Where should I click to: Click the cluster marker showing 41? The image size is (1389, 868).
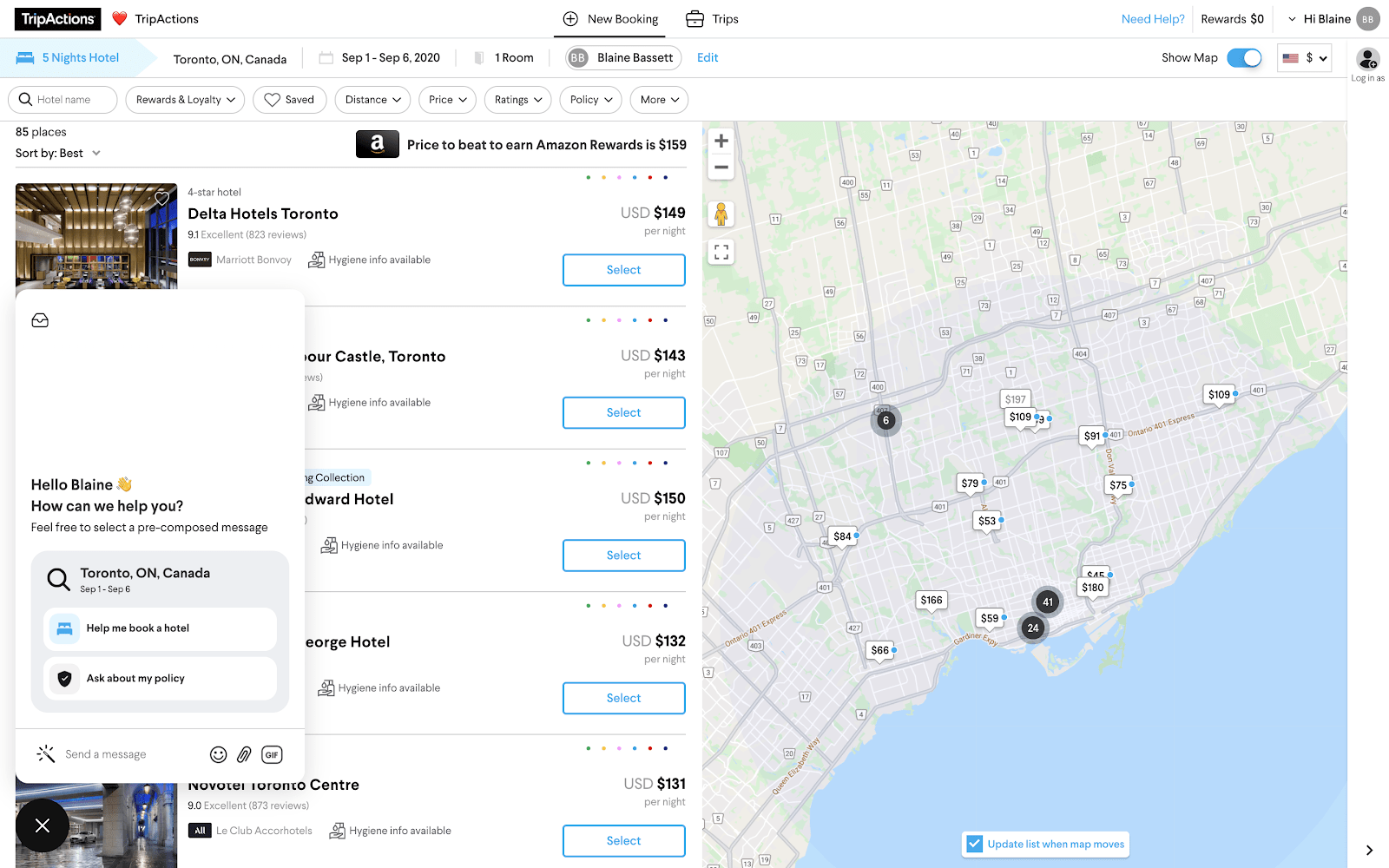[1048, 602]
